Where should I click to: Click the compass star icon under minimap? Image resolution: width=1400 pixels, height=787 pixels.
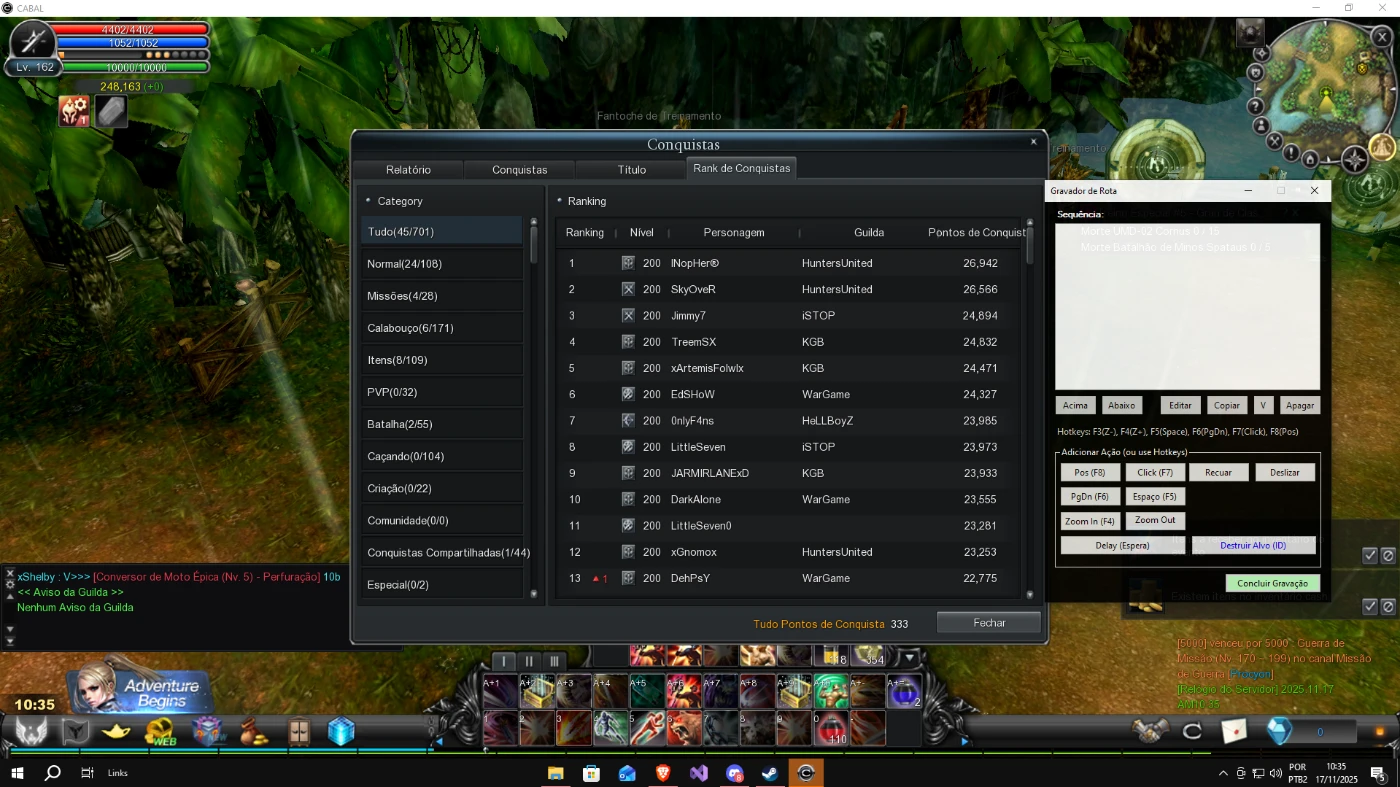[1354, 159]
